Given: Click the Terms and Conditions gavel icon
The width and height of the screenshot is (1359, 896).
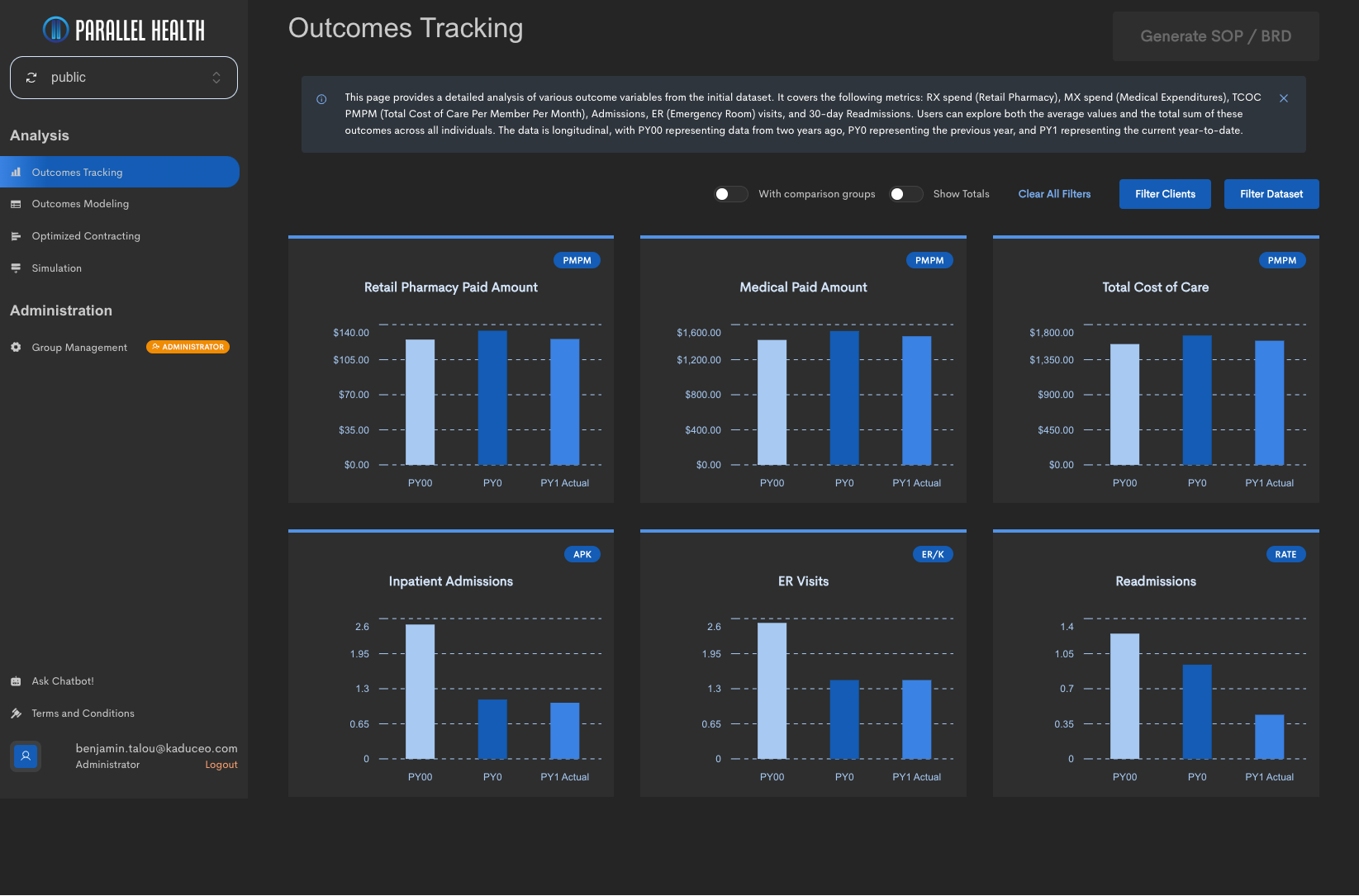Looking at the screenshot, I should pyautogui.click(x=16, y=713).
